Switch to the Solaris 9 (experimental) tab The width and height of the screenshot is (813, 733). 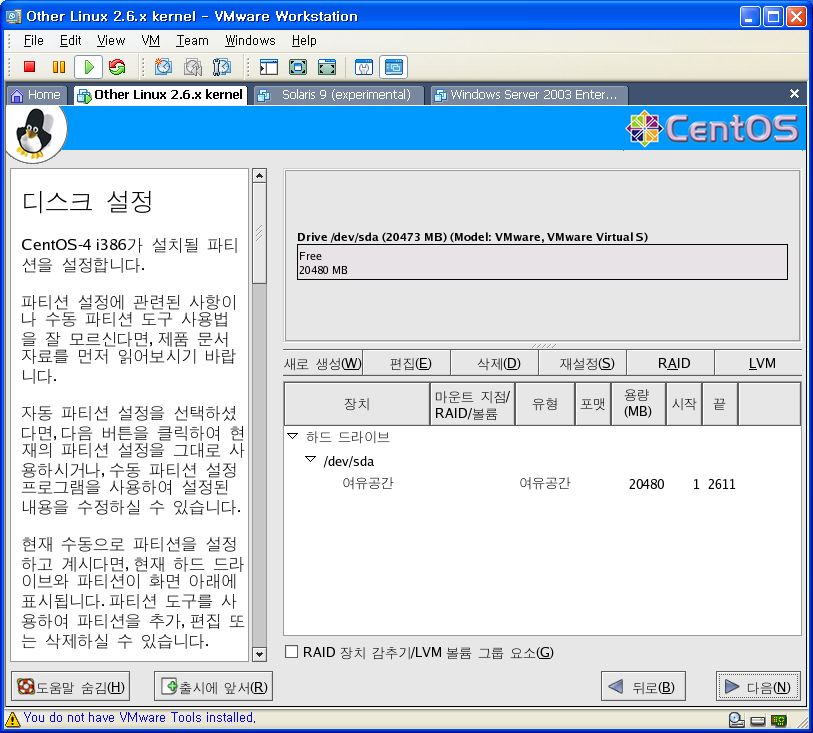pos(336,95)
